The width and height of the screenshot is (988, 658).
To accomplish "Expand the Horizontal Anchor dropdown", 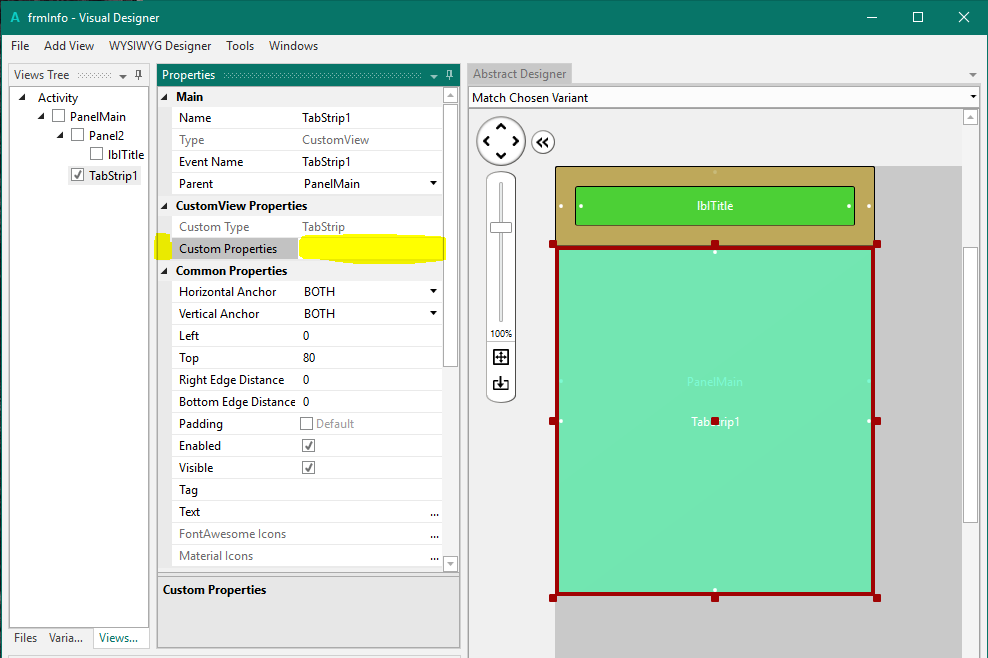I will 433,292.
